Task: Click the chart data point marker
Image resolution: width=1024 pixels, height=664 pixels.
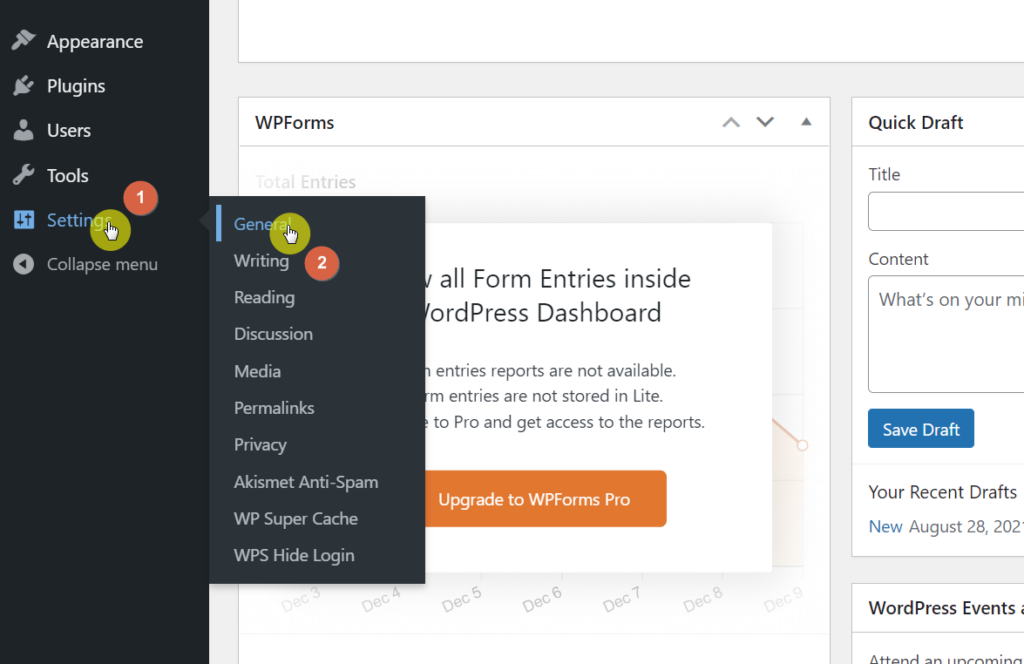Action: coord(802,445)
